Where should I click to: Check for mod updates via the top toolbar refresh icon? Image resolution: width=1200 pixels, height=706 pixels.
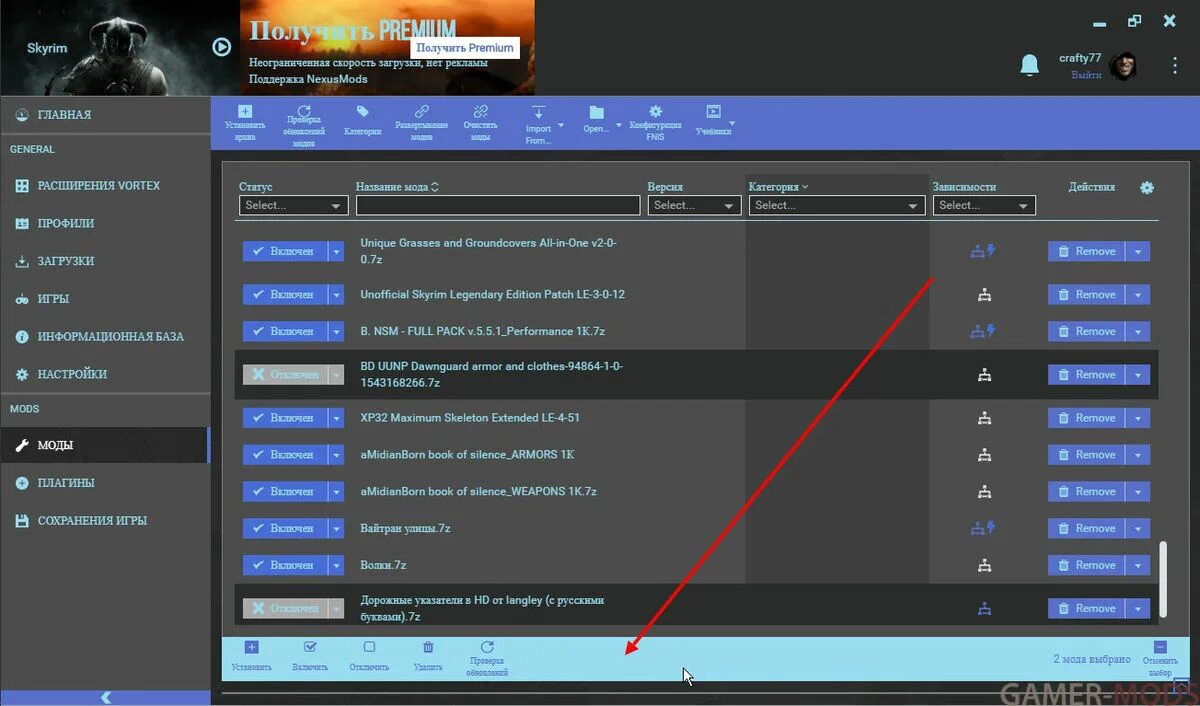(x=304, y=110)
